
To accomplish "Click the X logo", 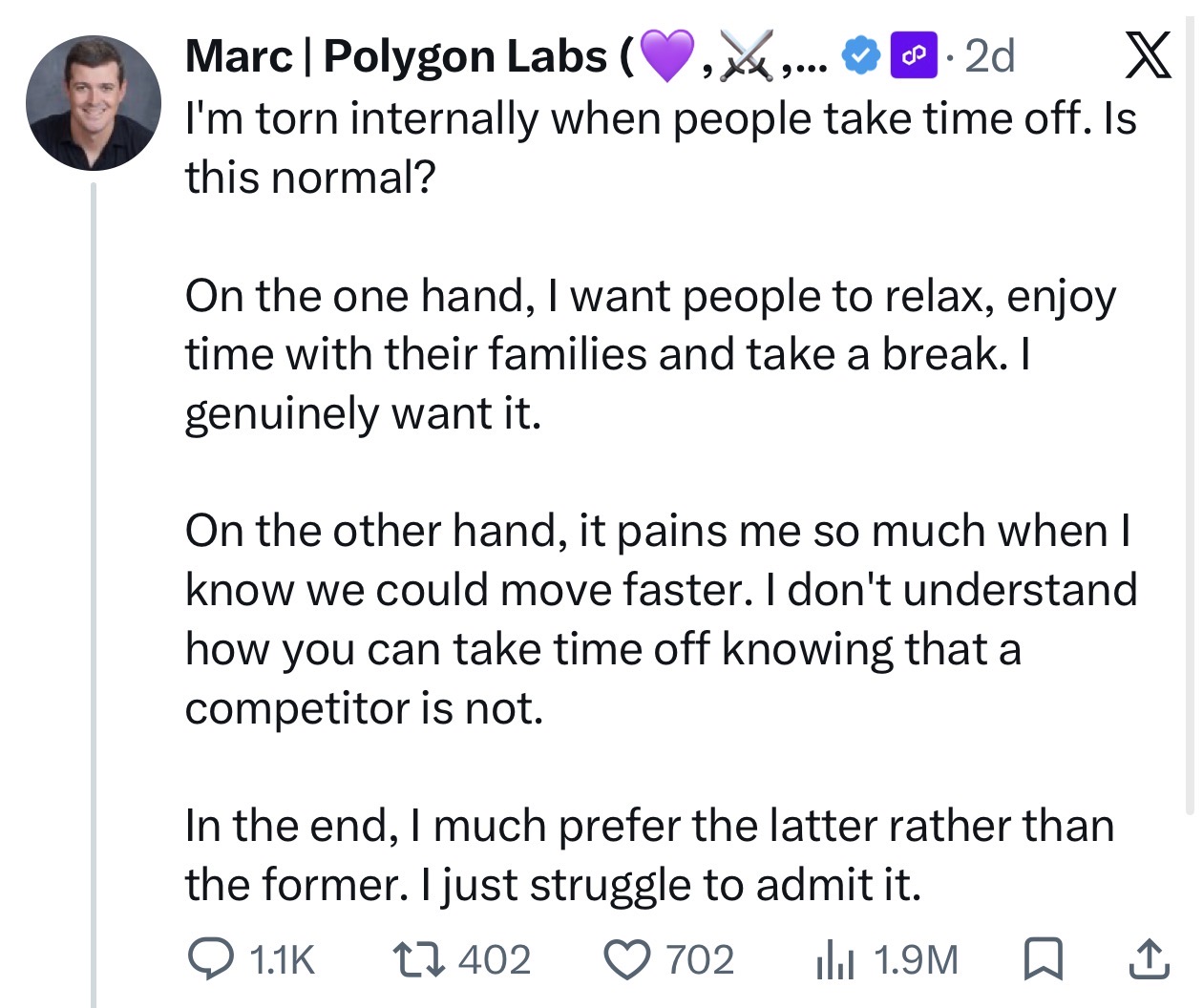I will tap(1146, 55).
